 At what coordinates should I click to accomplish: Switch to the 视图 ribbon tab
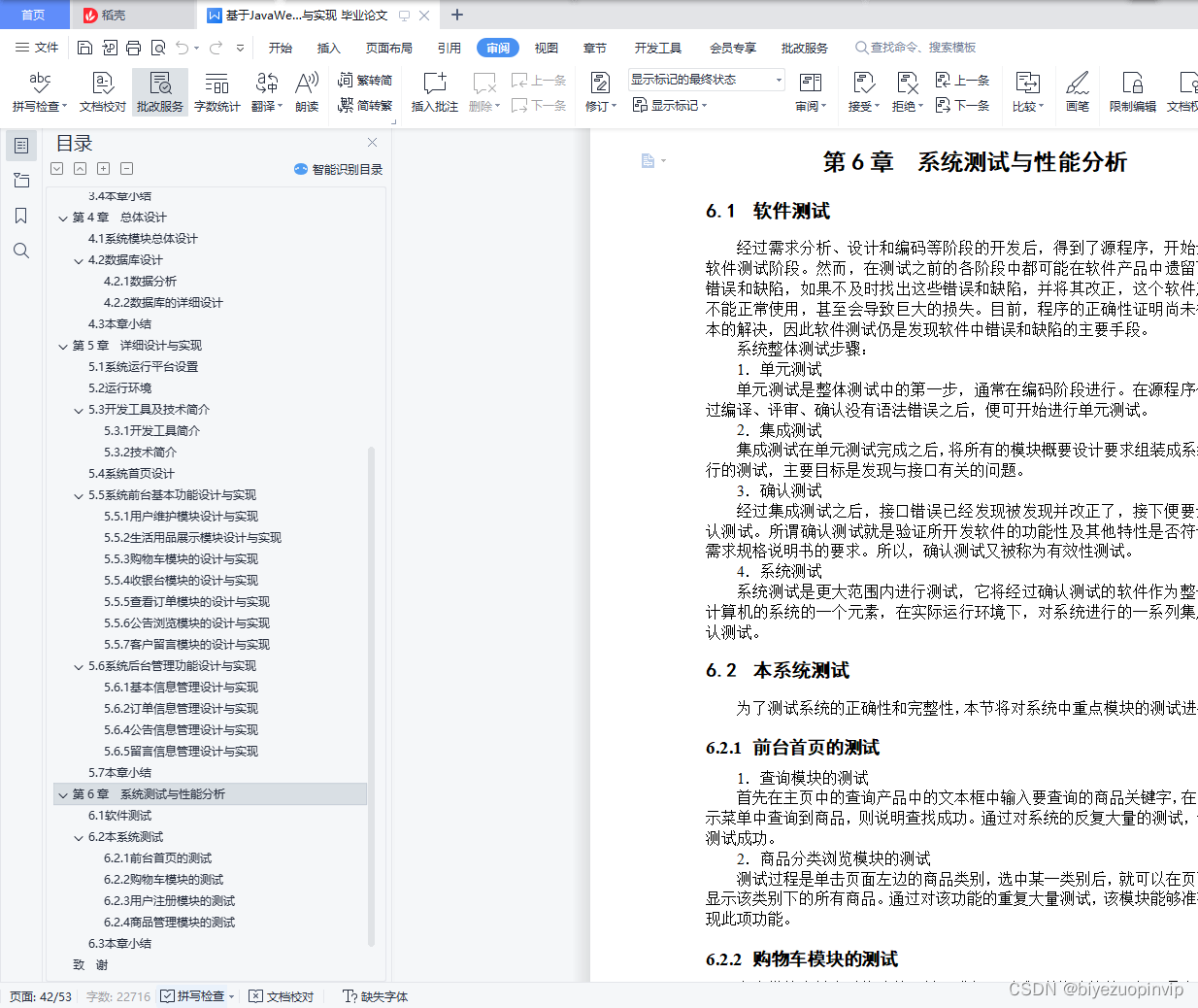(547, 48)
